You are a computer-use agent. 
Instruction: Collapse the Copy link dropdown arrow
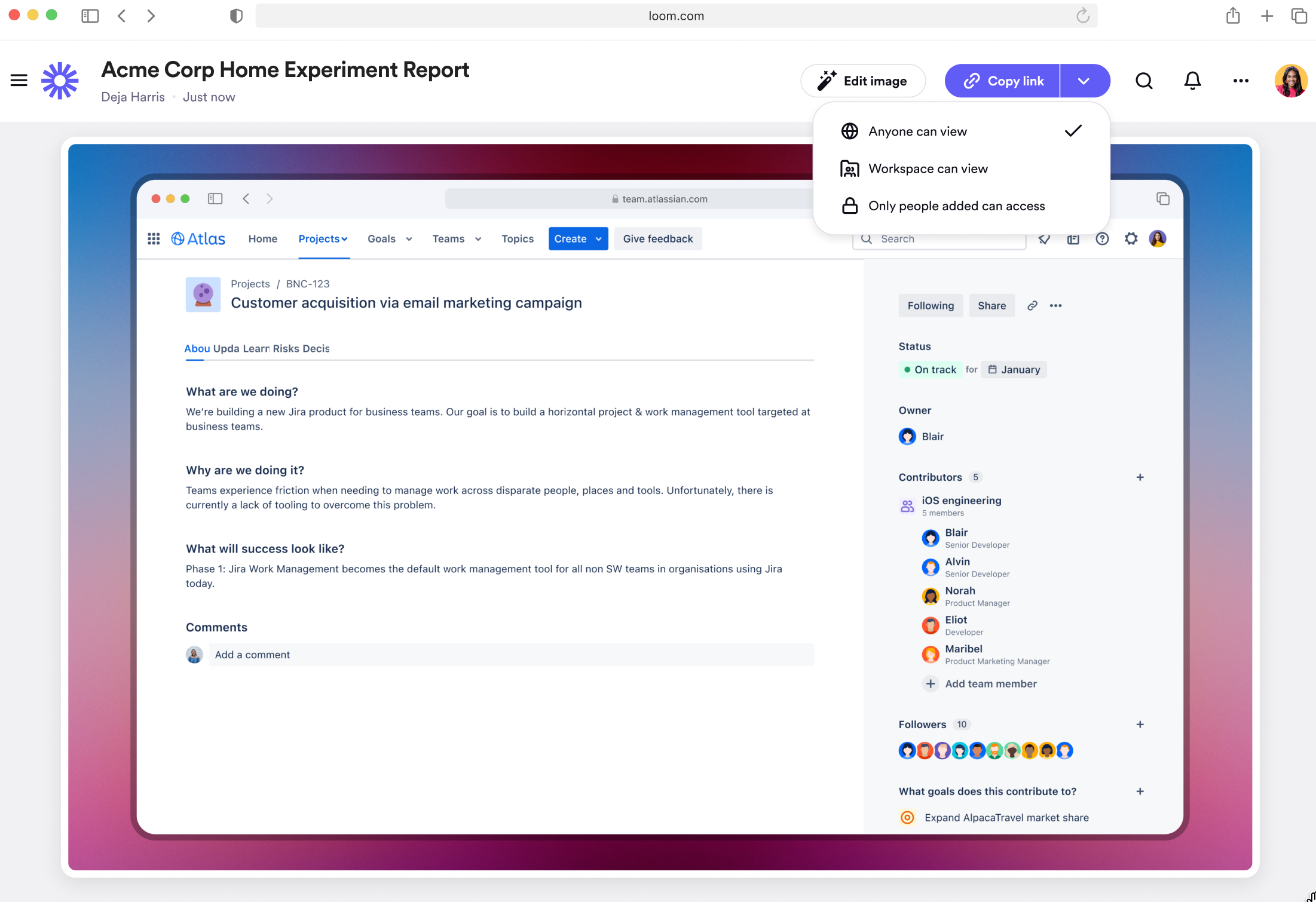point(1084,81)
